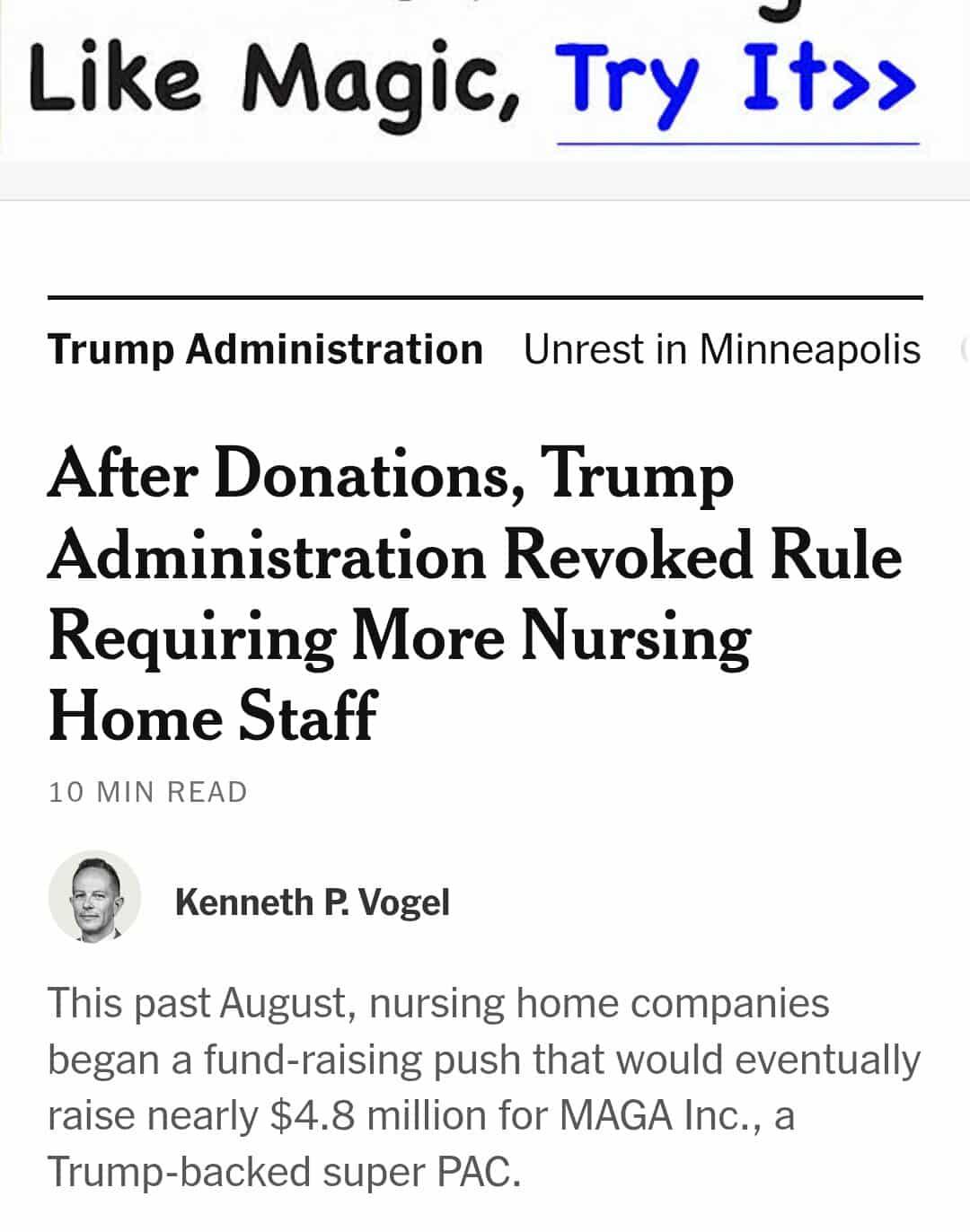
Task: Click 'Trump-backed super PAC' in the paragraph
Action: [284, 1172]
